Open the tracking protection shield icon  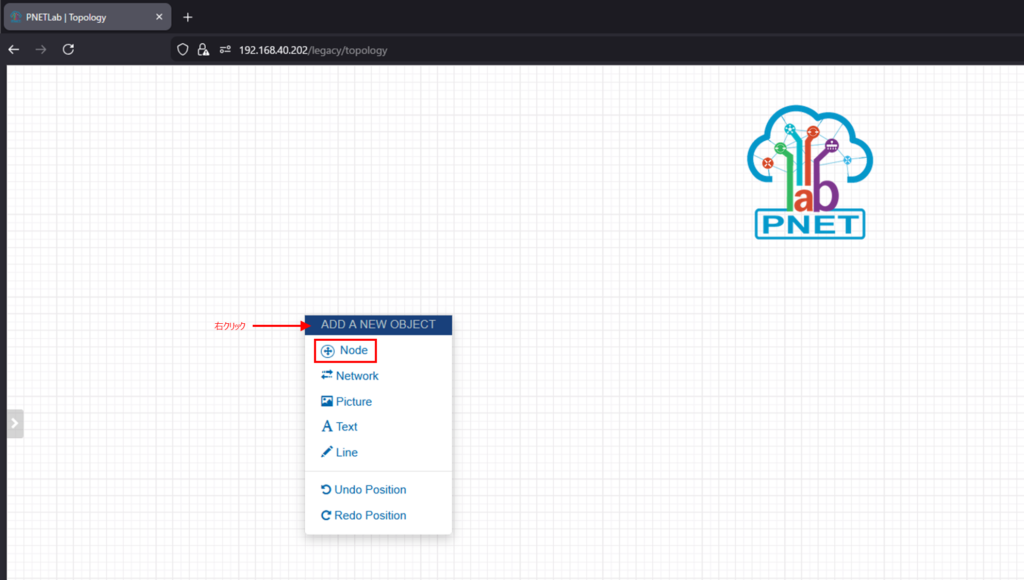182,49
